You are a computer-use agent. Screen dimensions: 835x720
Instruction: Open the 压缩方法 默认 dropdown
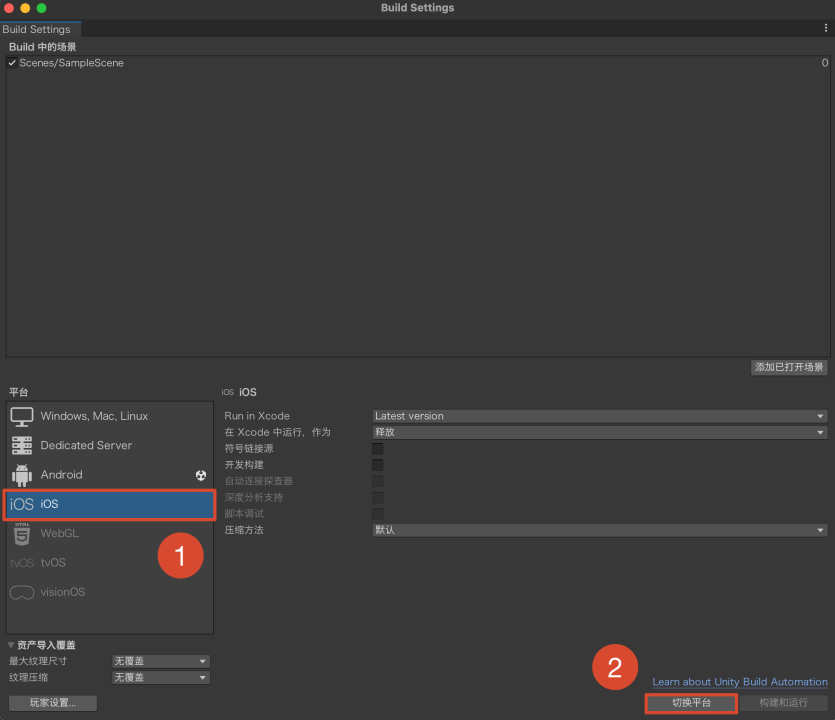(600, 530)
